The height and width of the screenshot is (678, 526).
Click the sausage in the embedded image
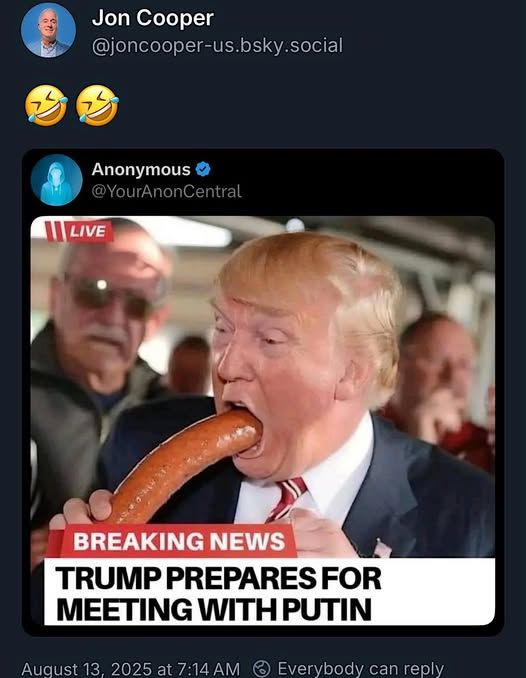pos(182,465)
